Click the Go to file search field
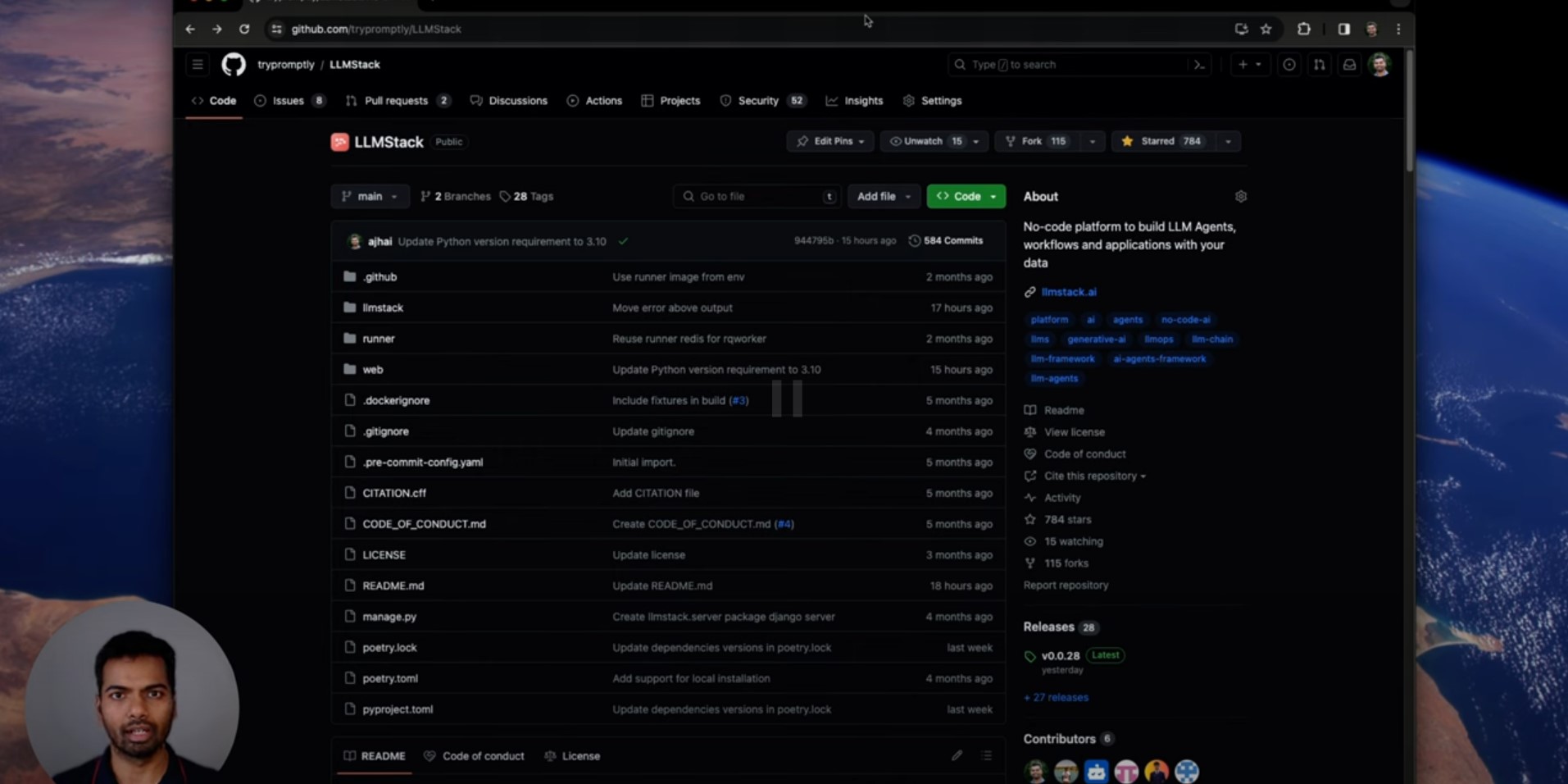 pyautogui.click(x=756, y=196)
